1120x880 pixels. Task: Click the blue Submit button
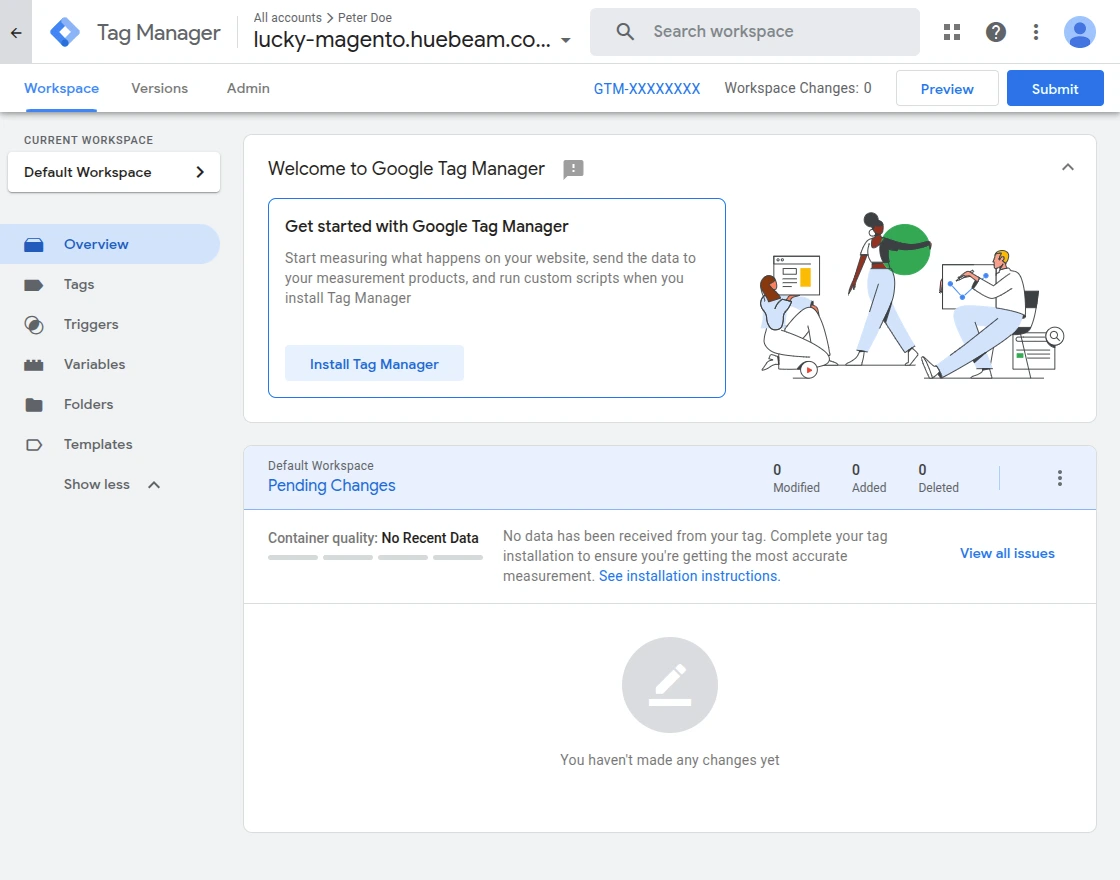pyautogui.click(x=1055, y=89)
